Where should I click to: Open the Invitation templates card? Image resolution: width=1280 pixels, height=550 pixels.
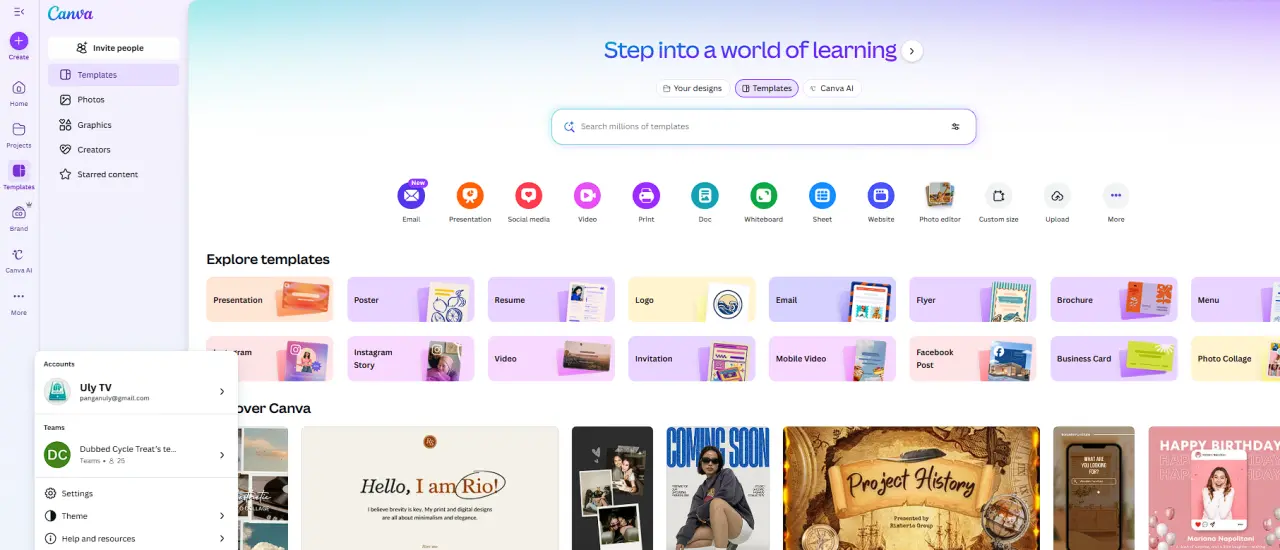click(692, 358)
